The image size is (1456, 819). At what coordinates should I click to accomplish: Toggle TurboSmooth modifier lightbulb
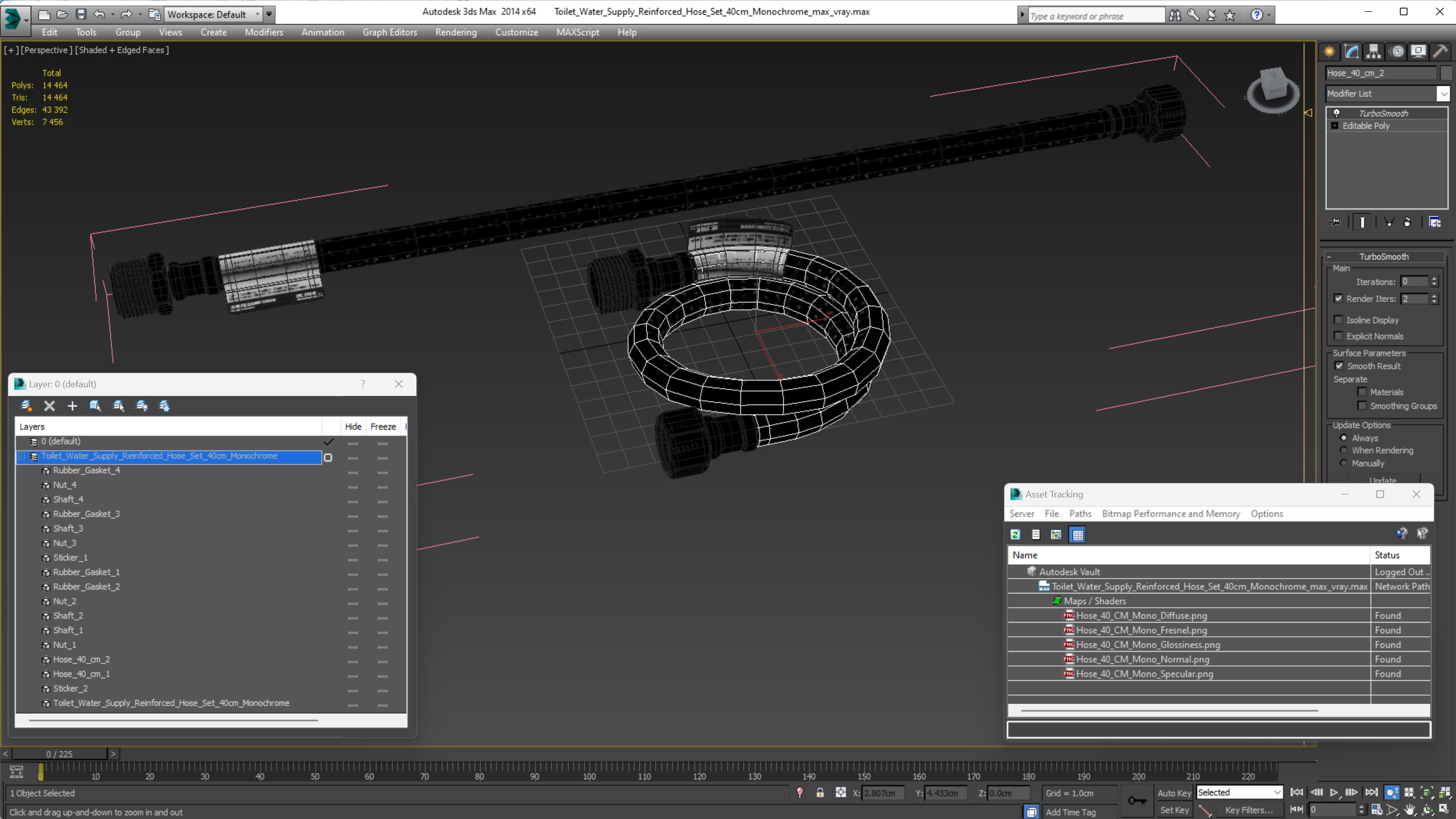pyautogui.click(x=1336, y=113)
